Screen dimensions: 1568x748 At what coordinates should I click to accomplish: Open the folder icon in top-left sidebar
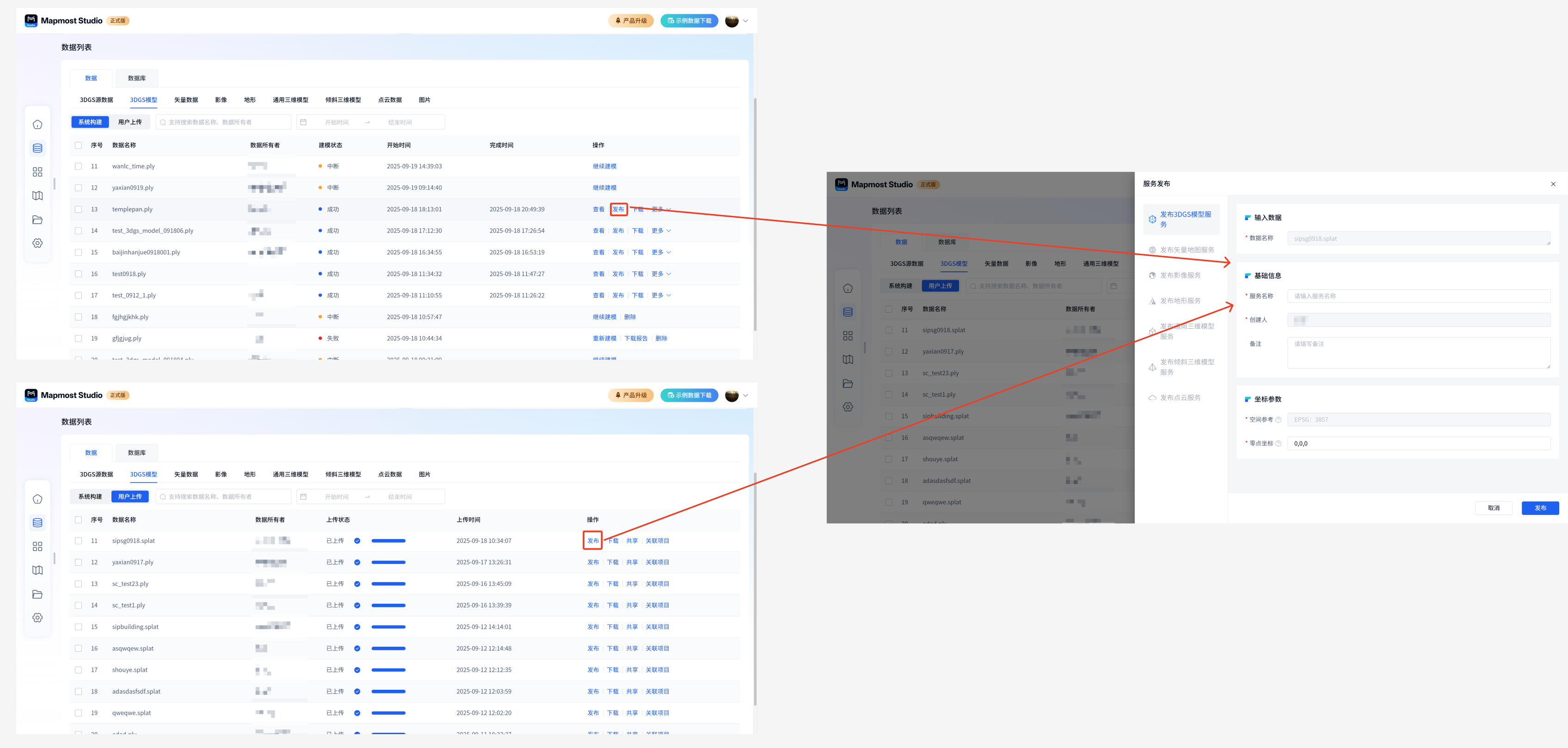(37, 220)
